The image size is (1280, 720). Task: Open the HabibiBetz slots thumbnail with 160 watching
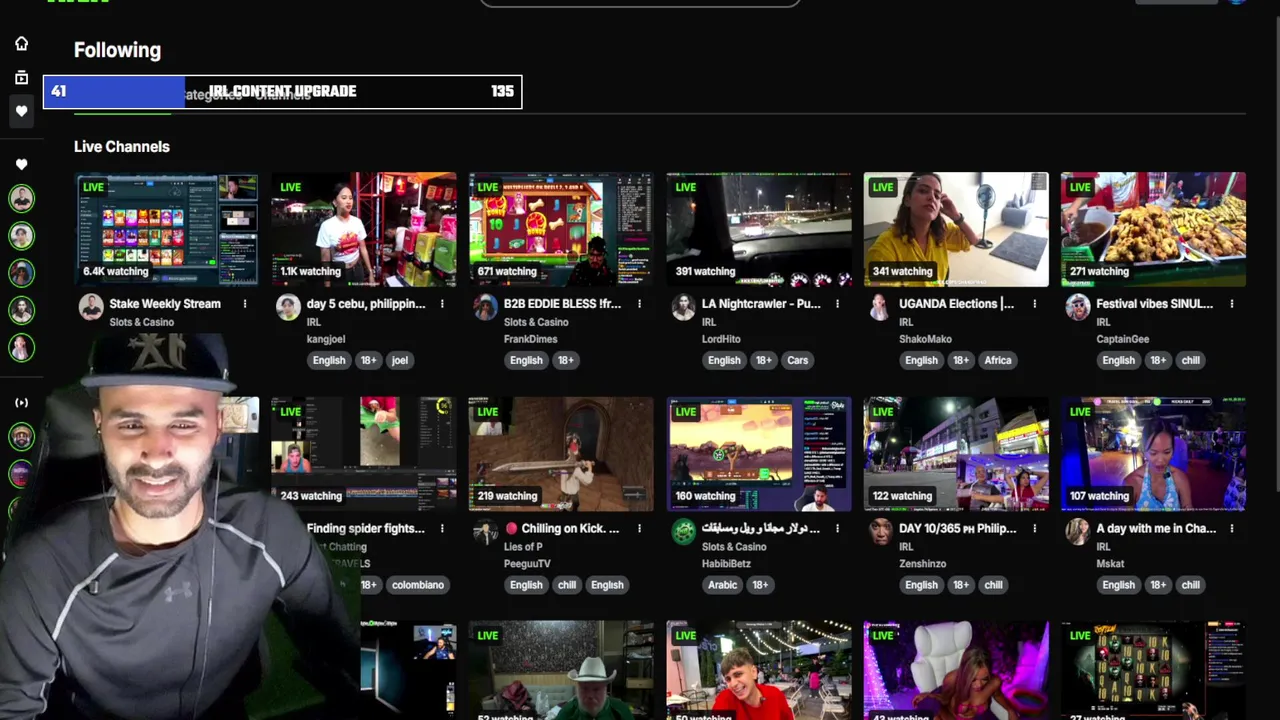point(759,454)
